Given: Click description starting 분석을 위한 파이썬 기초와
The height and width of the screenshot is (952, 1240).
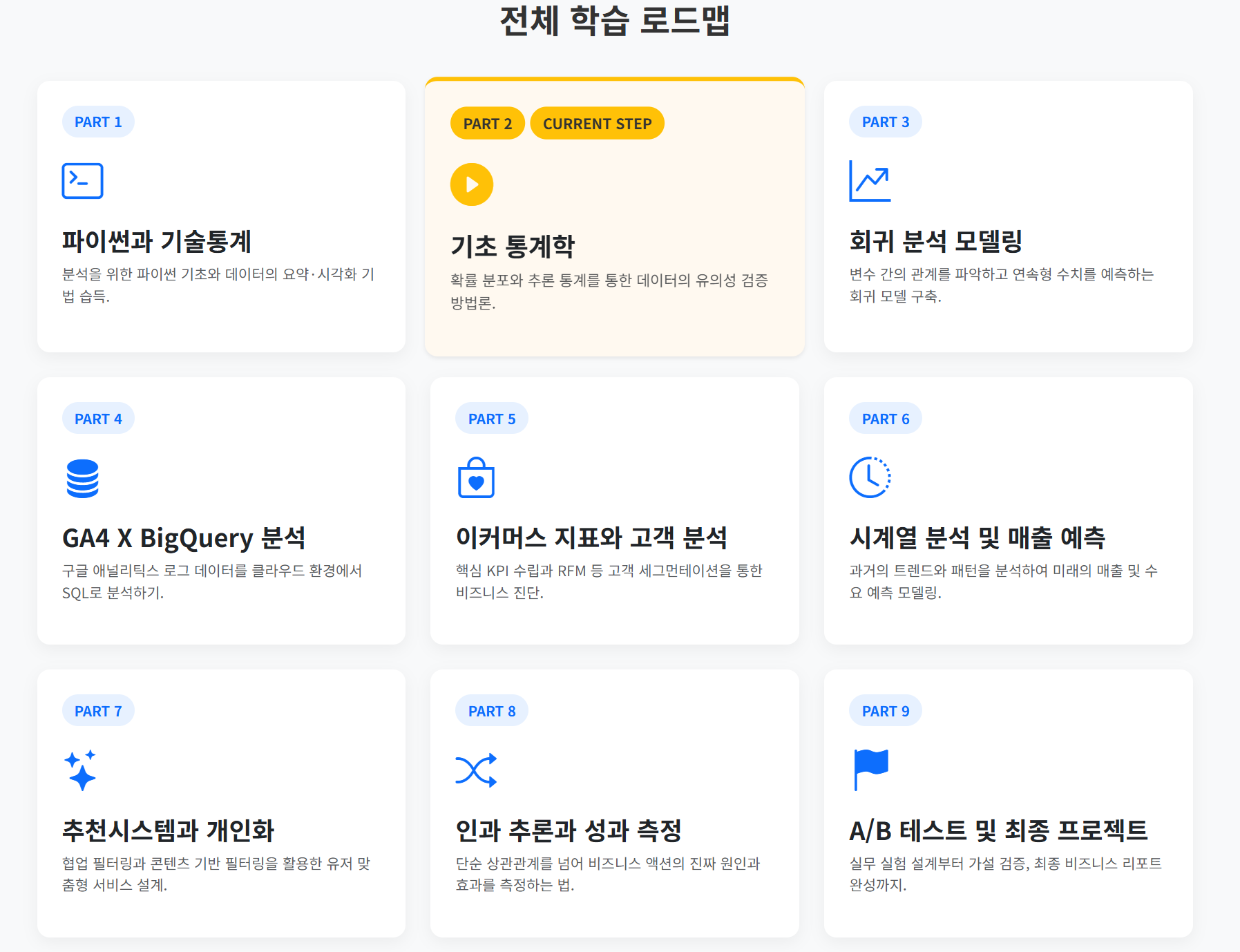Looking at the screenshot, I should pos(218,285).
